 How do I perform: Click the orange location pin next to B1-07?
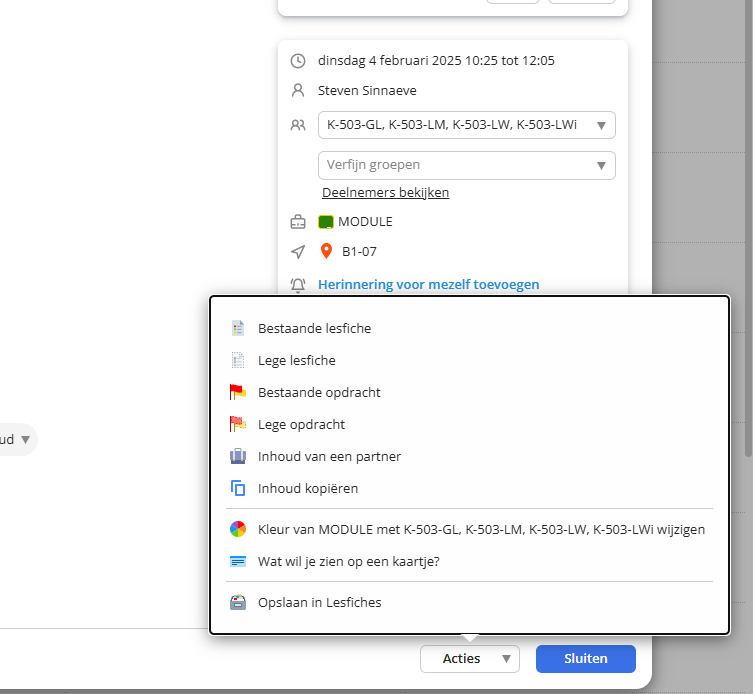point(326,251)
